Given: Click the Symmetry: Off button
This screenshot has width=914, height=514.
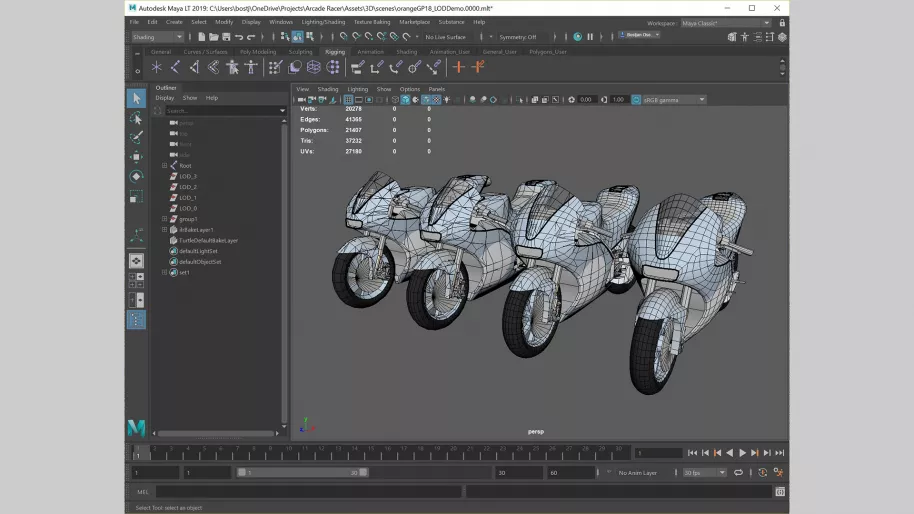Looking at the screenshot, I should [x=518, y=37].
